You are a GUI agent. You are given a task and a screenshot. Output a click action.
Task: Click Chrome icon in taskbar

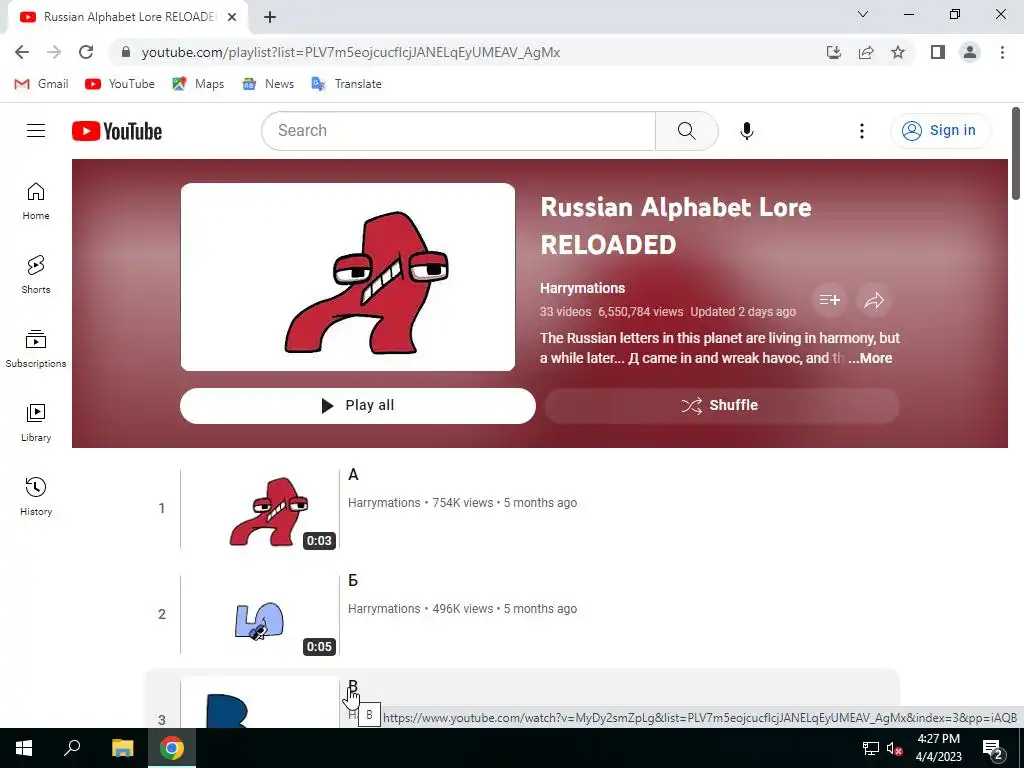172,748
